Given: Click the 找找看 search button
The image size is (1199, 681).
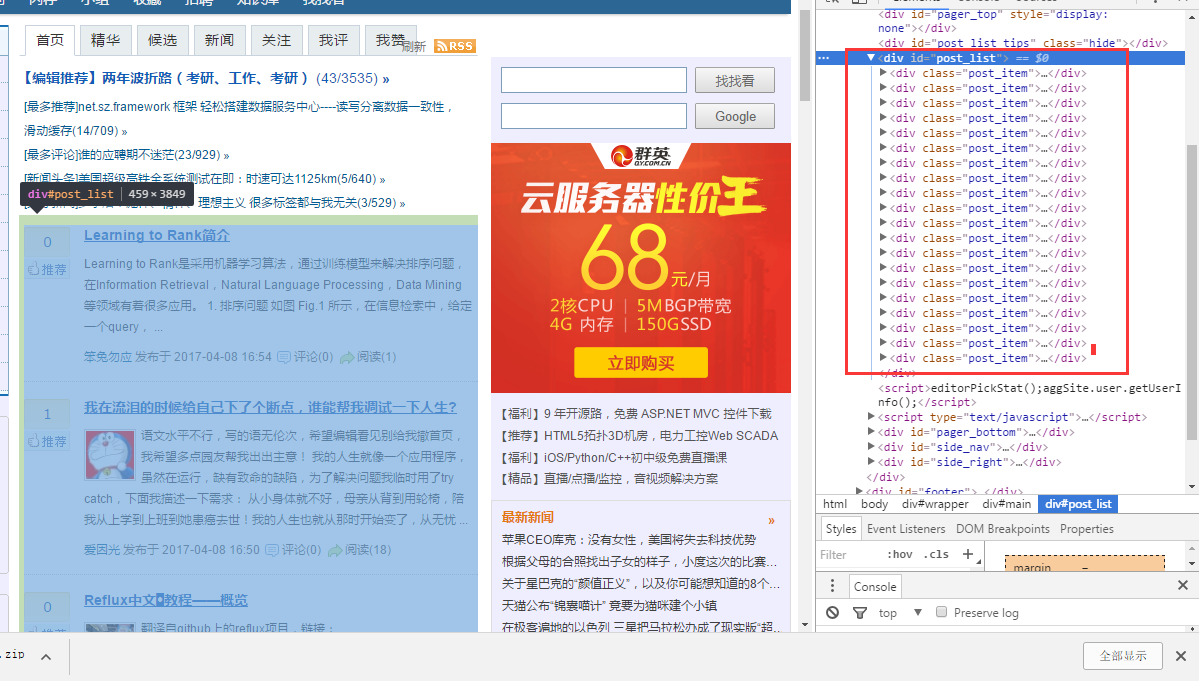Looking at the screenshot, I should pyautogui.click(x=735, y=79).
